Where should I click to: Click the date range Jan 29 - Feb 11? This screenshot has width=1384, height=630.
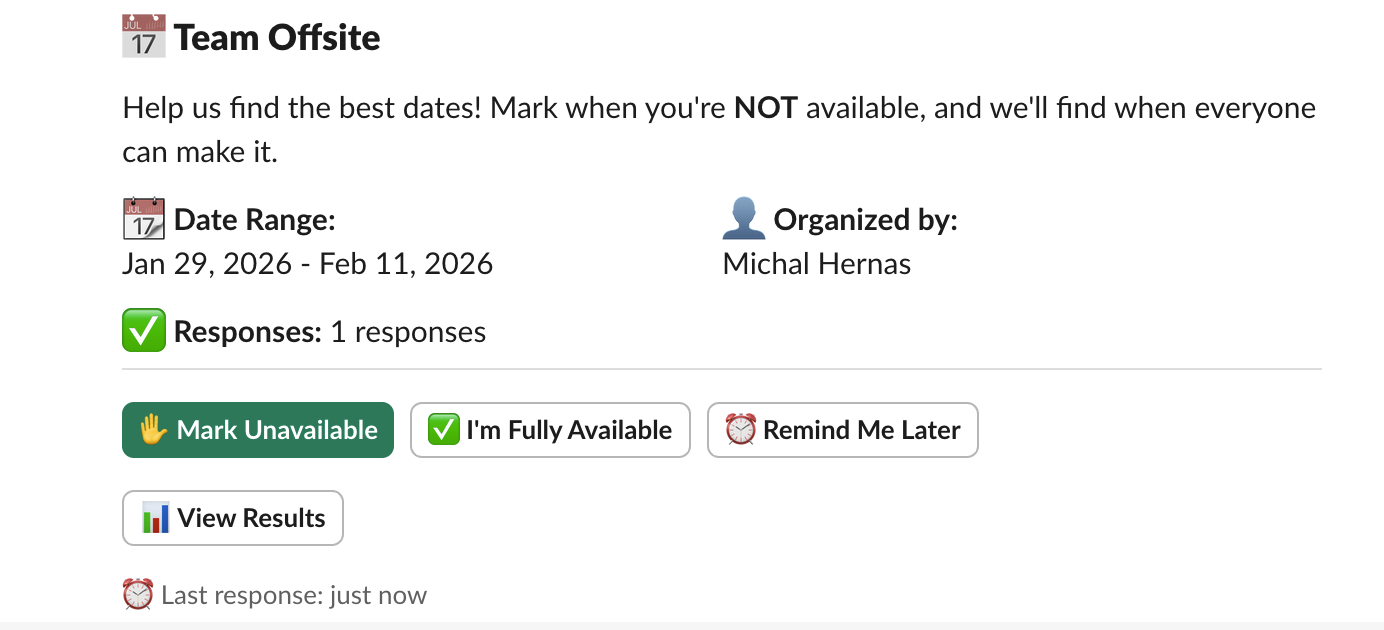[307, 263]
